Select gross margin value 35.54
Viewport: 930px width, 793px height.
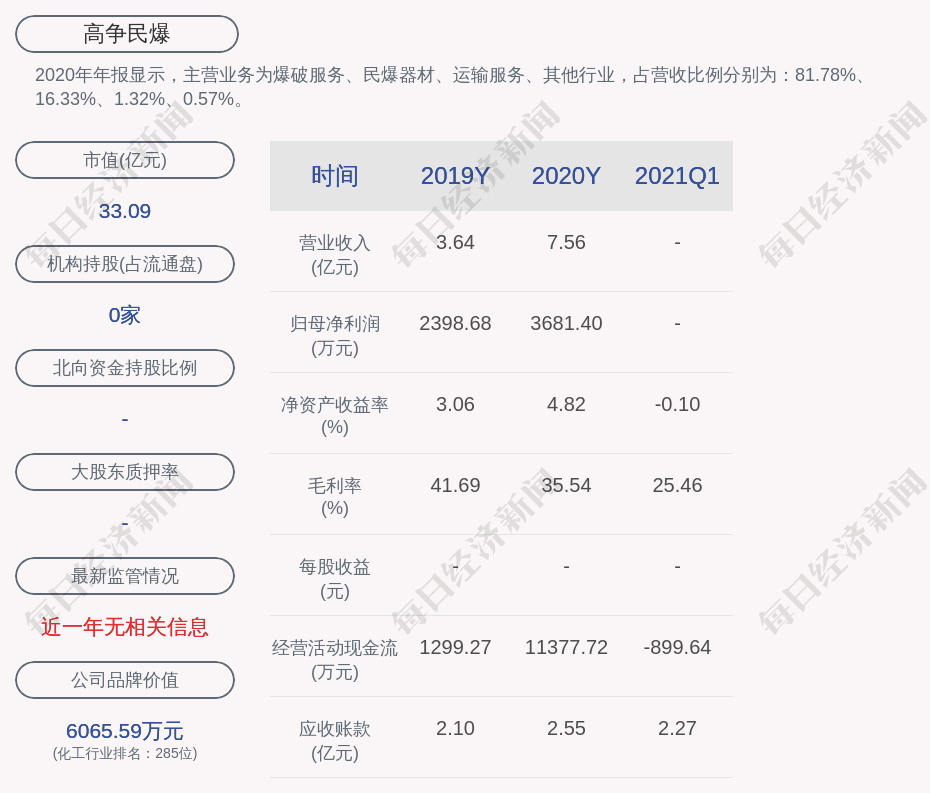[x=566, y=486]
